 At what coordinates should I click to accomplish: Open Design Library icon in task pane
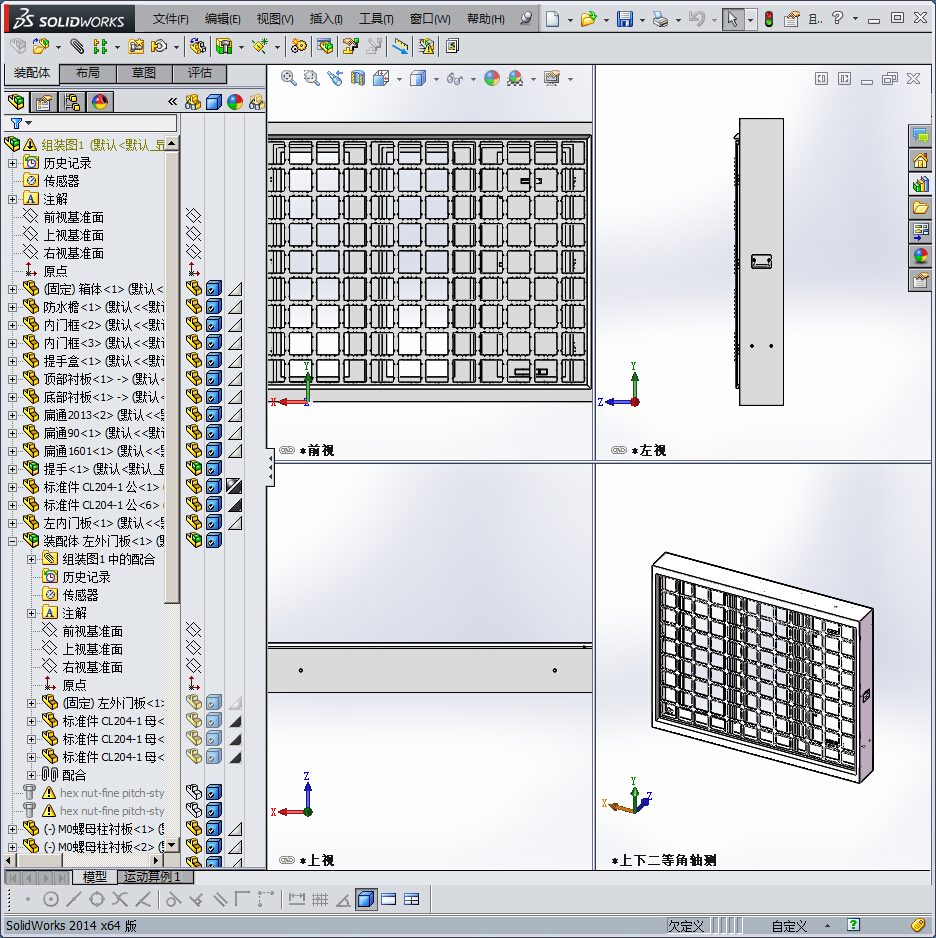(x=920, y=184)
